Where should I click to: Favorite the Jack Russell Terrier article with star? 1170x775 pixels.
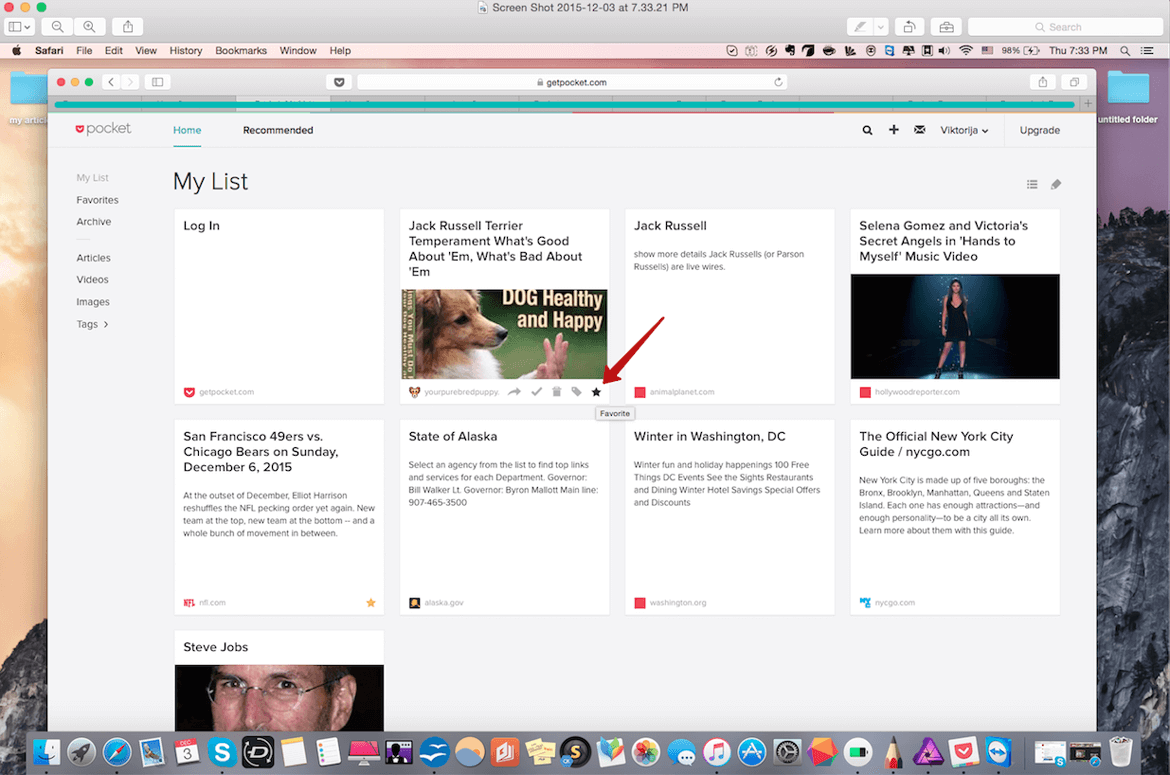[596, 392]
